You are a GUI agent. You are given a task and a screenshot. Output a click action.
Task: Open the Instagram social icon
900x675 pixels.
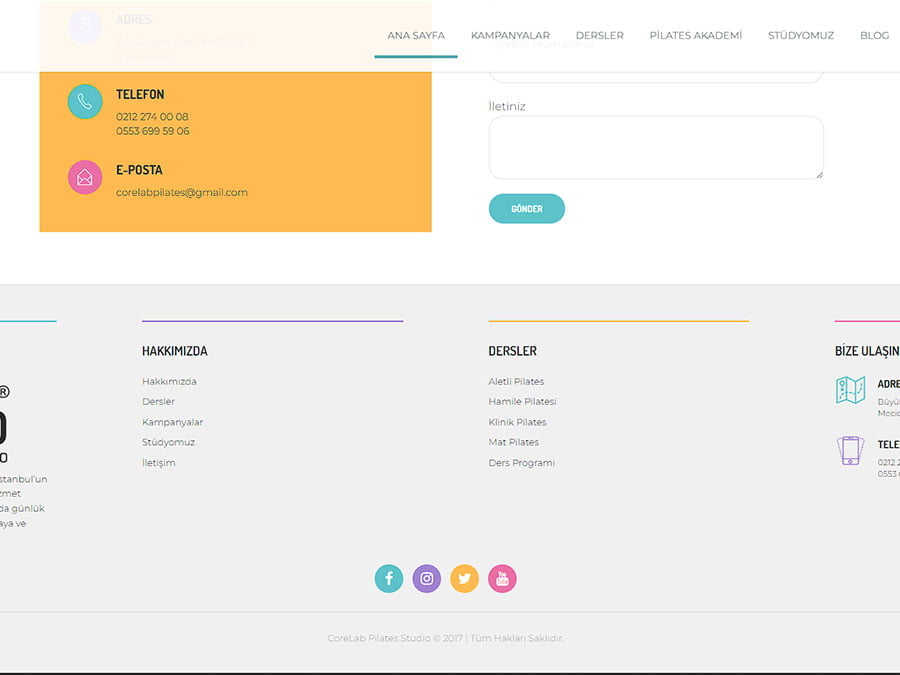point(426,578)
